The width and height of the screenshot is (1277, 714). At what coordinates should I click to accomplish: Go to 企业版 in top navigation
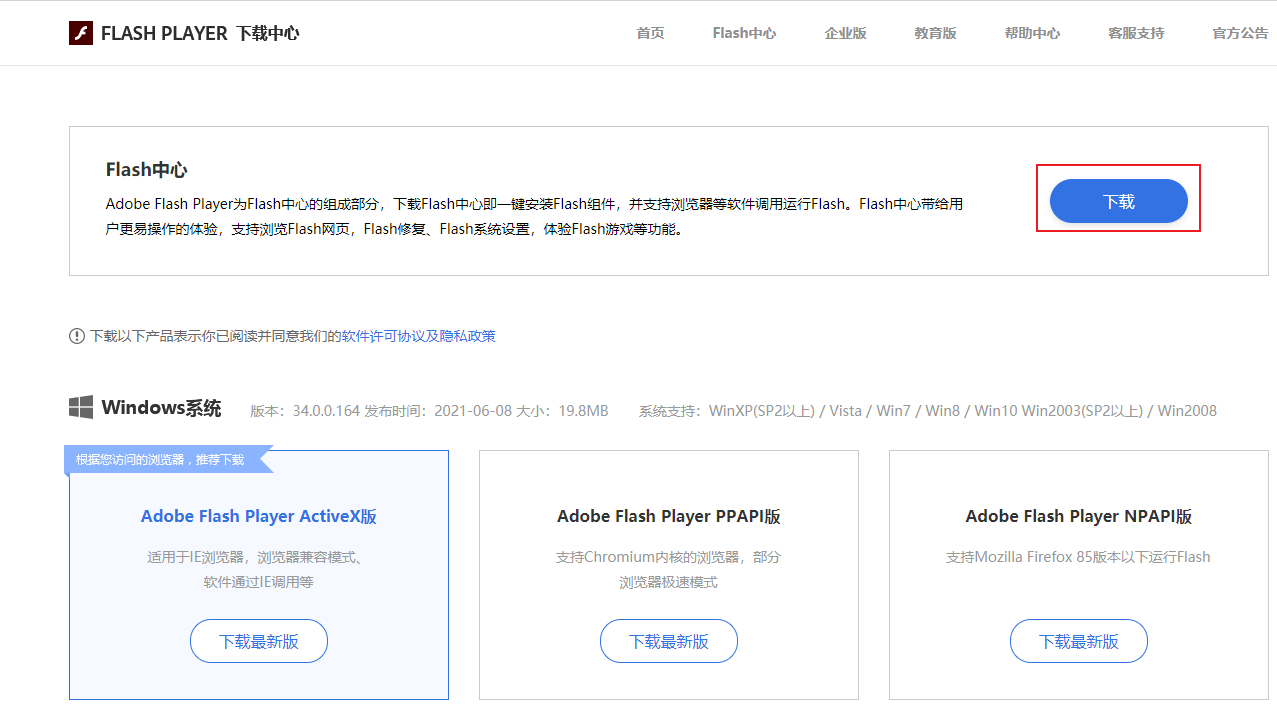(845, 33)
